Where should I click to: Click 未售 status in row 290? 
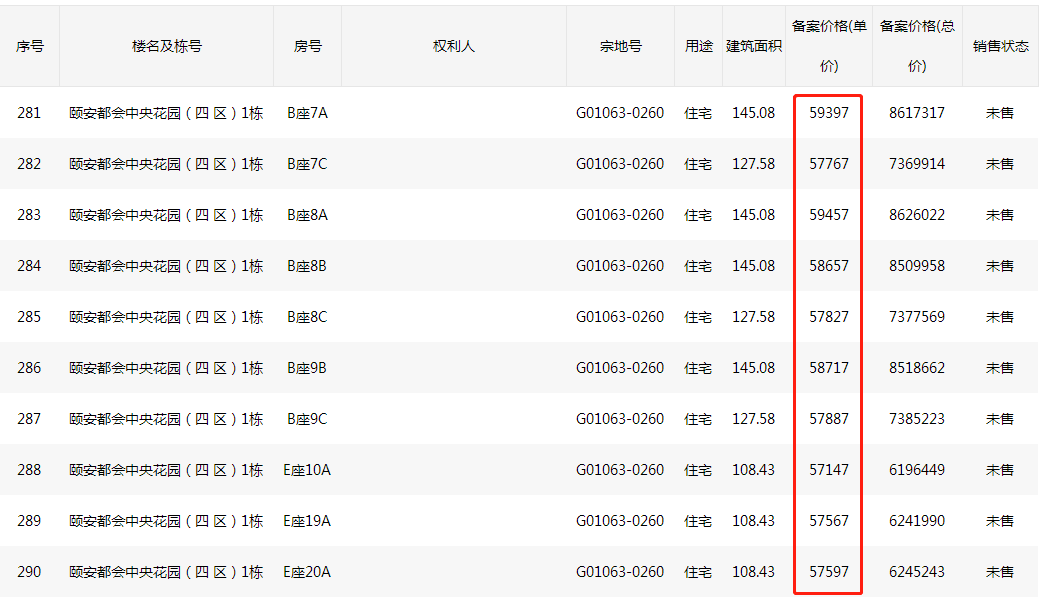point(1001,572)
